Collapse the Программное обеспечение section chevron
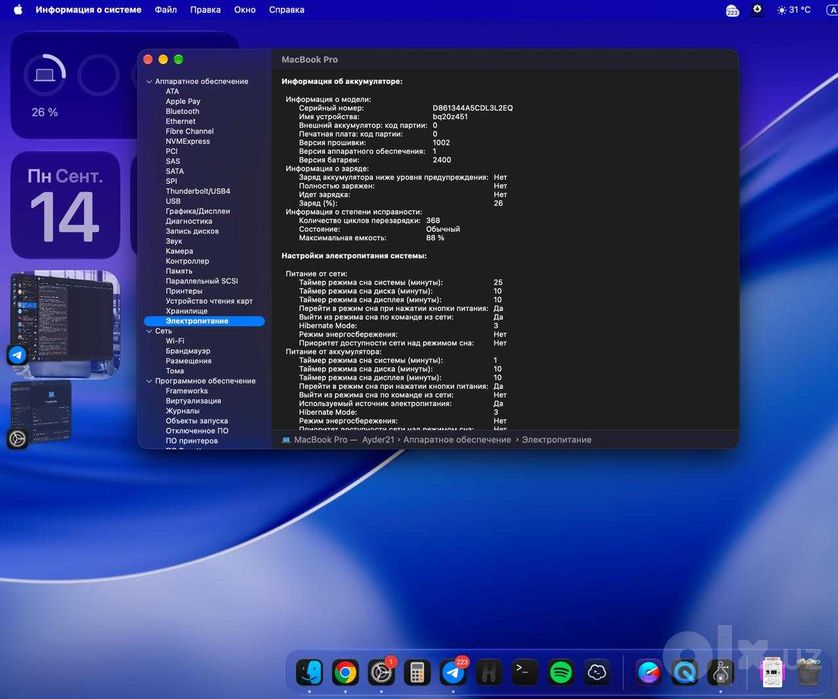Screen dimensions: 838x699 149,381
